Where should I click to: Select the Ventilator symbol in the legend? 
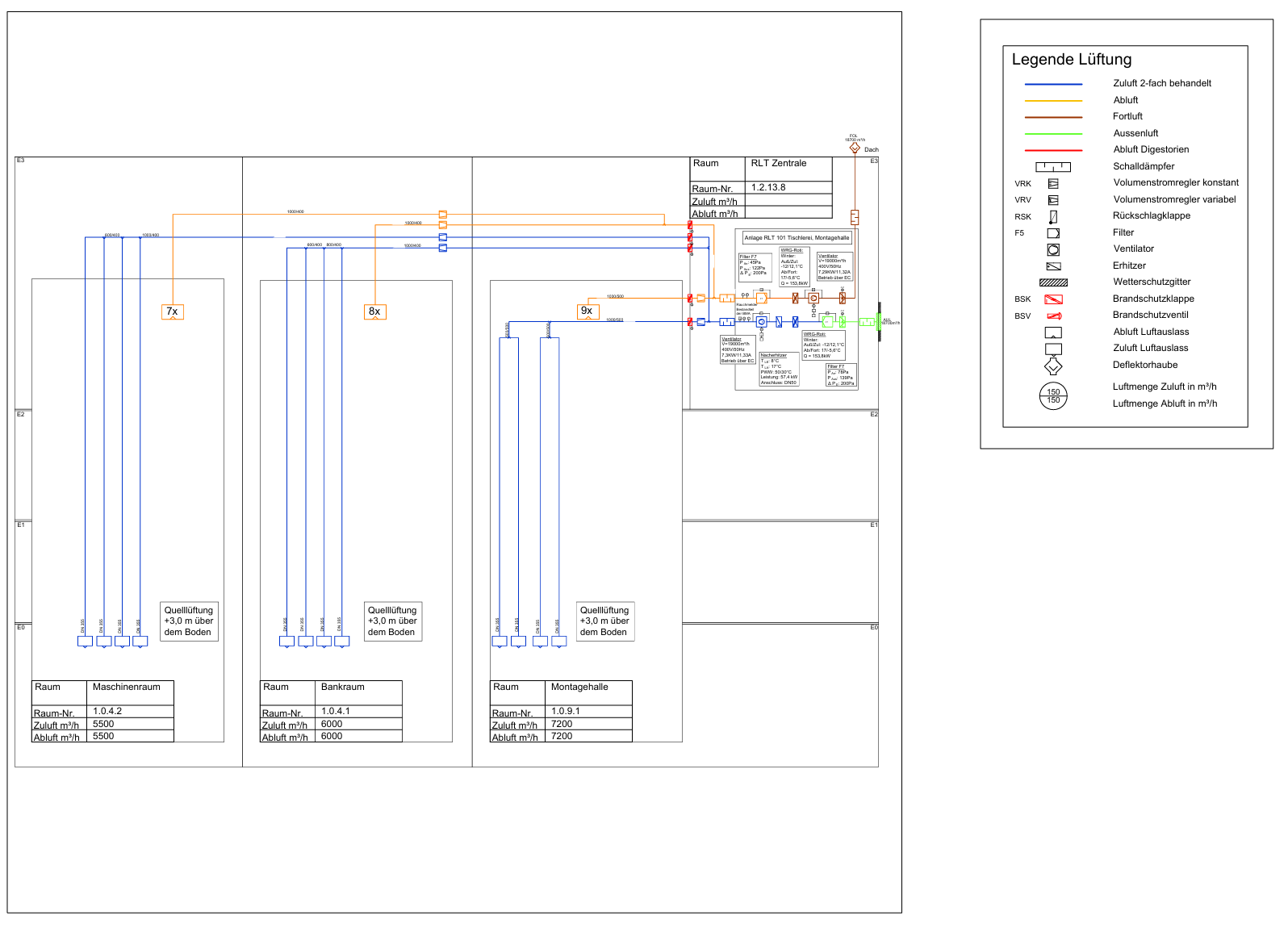[x=1053, y=249]
